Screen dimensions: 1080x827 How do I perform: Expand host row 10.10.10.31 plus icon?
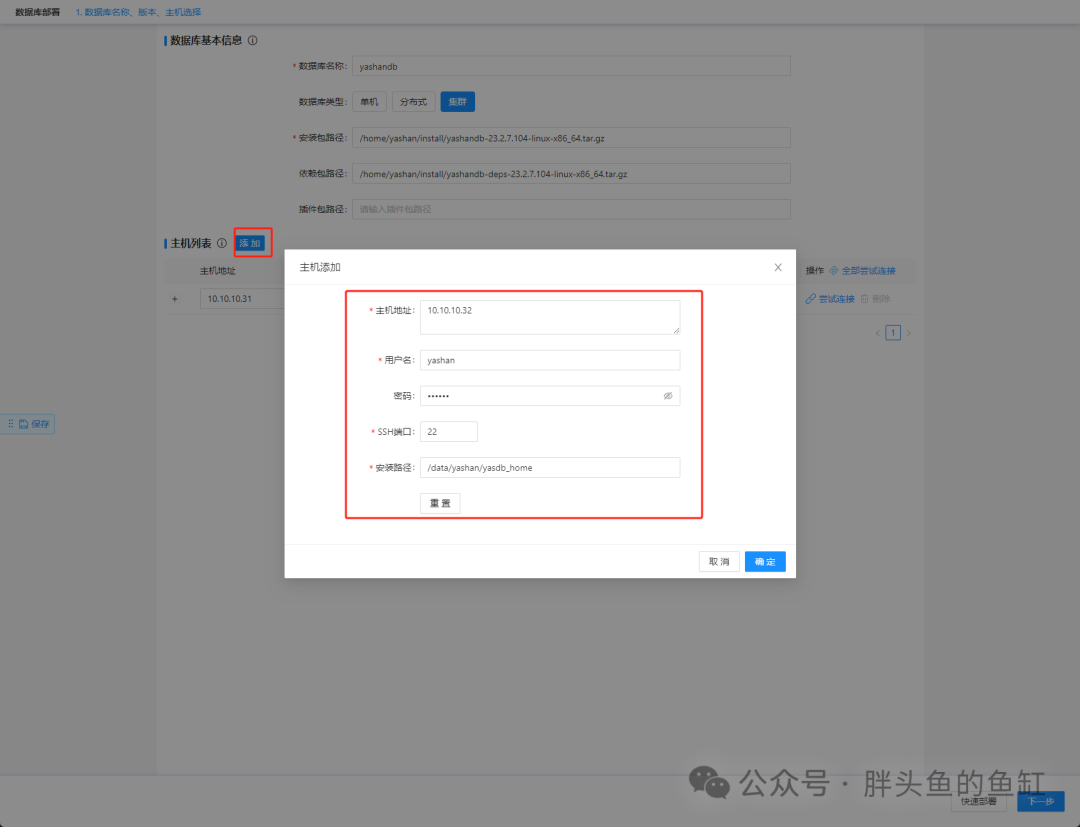pyautogui.click(x=175, y=299)
